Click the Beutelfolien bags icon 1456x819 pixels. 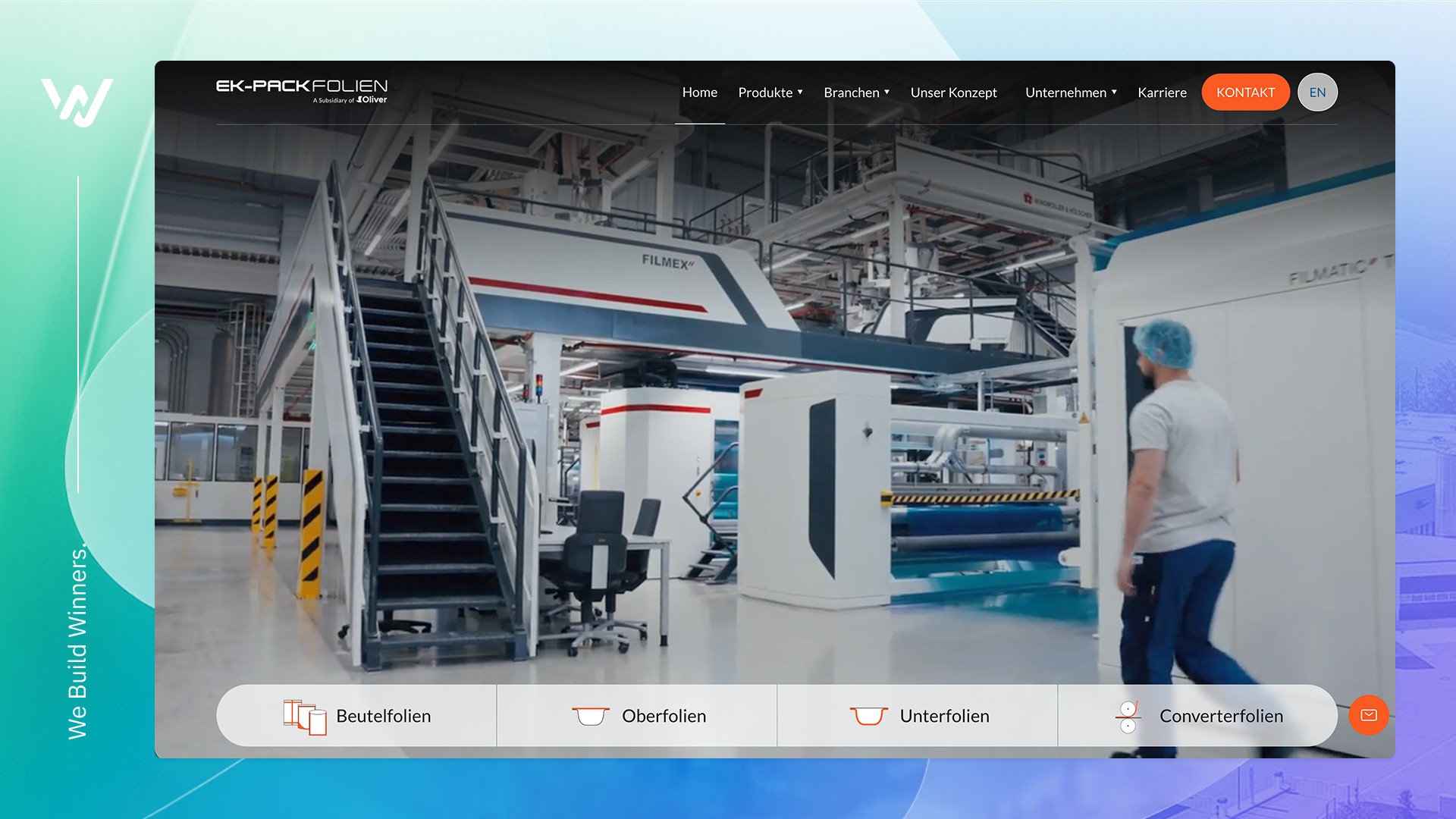pos(304,717)
